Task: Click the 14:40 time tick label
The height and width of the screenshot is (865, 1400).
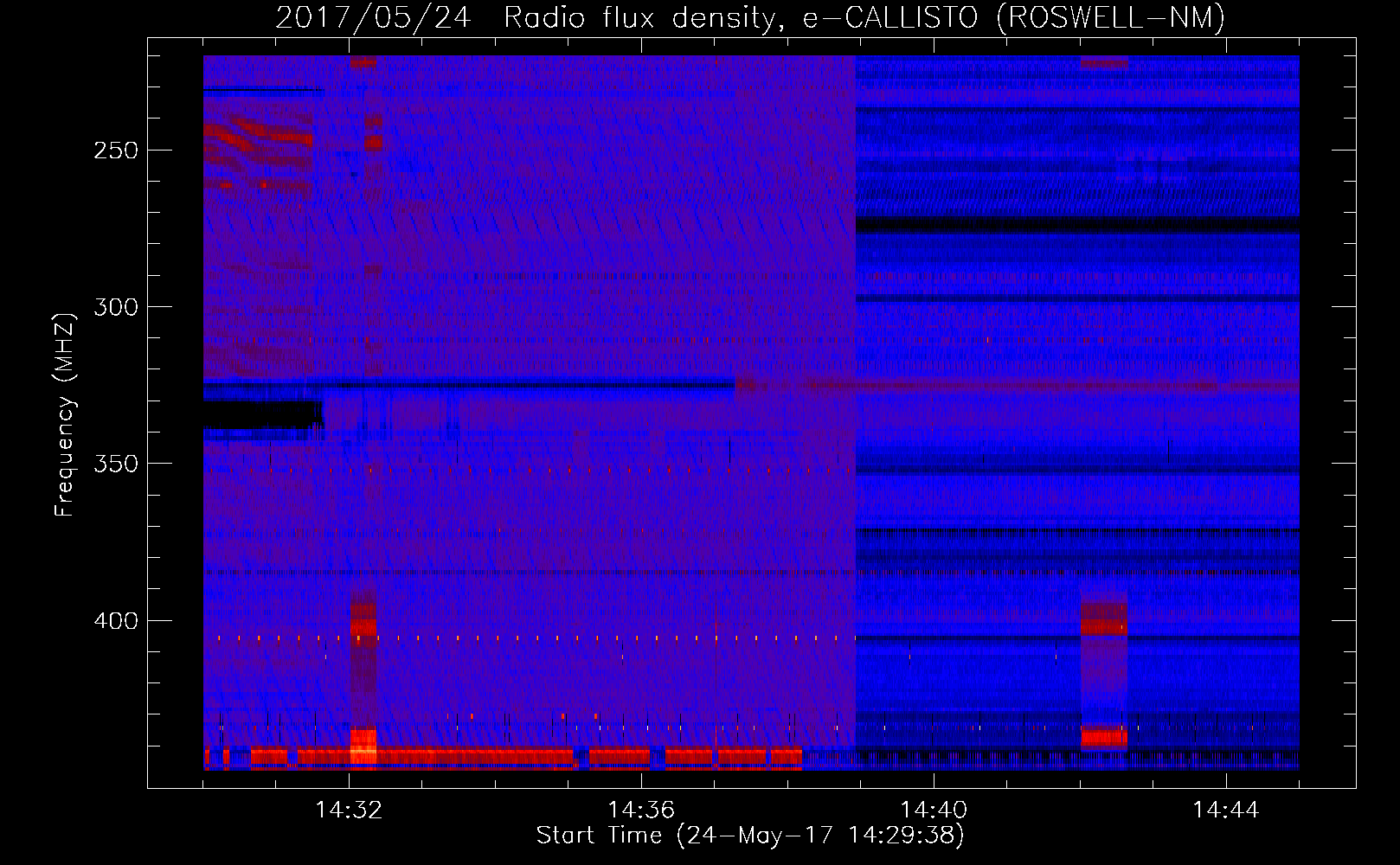Action: (x=934, y=810)
